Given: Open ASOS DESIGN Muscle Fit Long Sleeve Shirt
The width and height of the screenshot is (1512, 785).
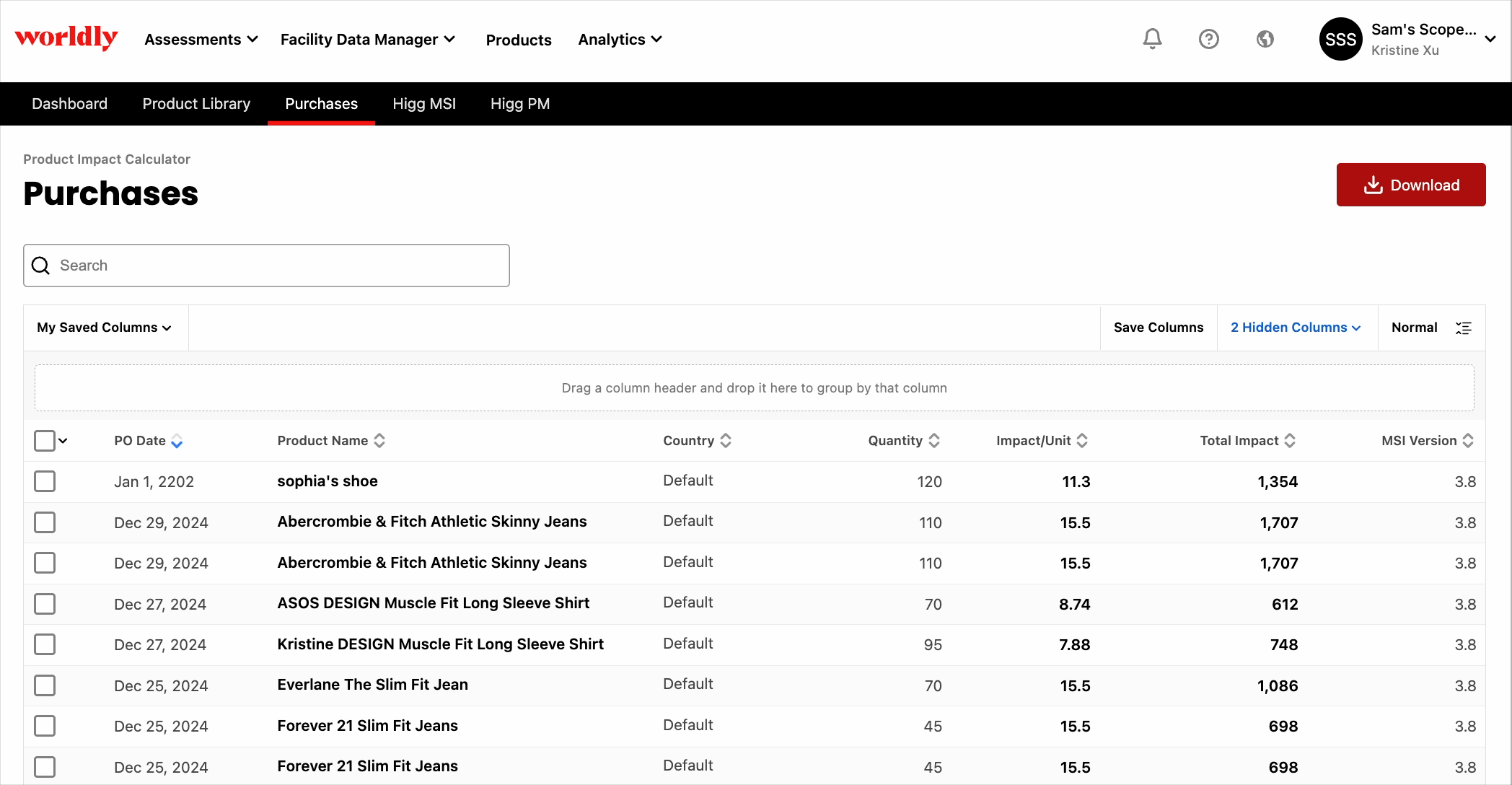Looking at the screenshot, I should coord(434,603).
